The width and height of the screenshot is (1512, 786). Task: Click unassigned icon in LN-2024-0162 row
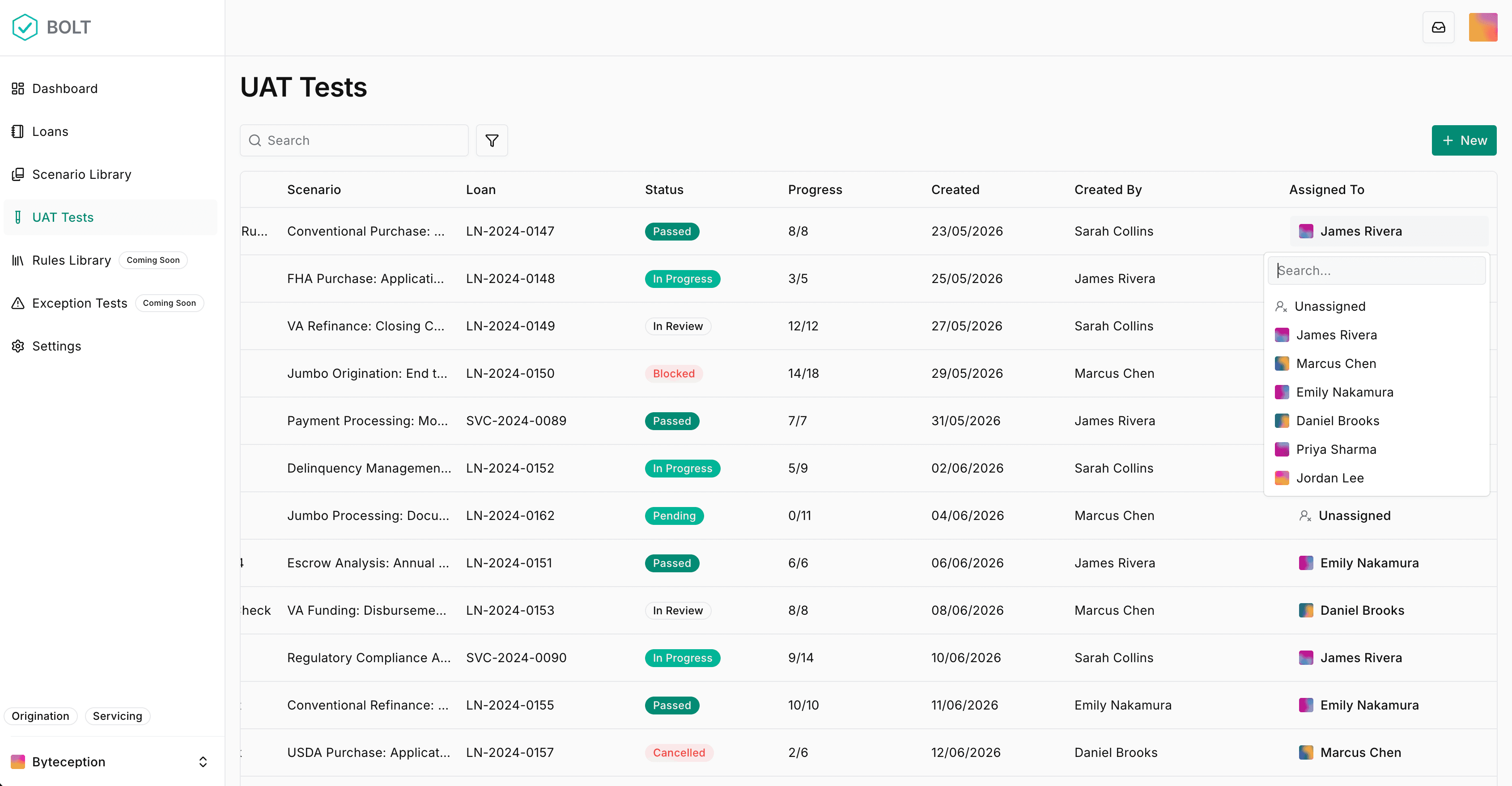1305,516
